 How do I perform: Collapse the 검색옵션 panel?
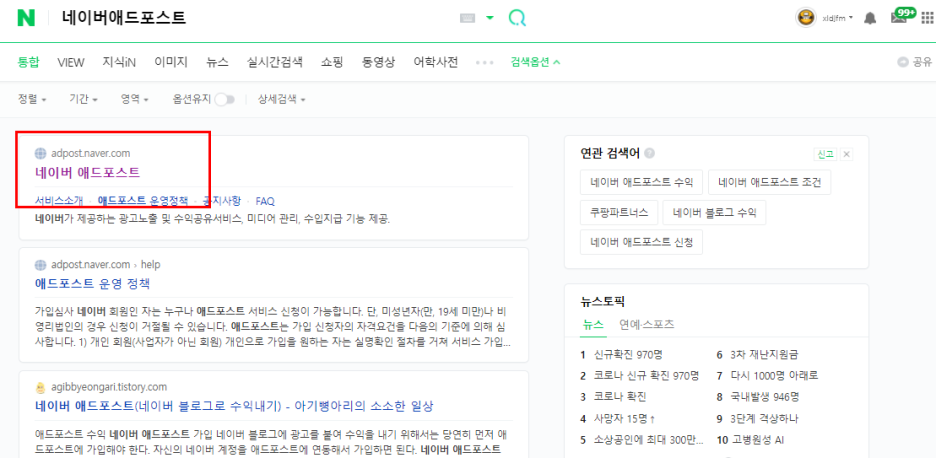535,62
